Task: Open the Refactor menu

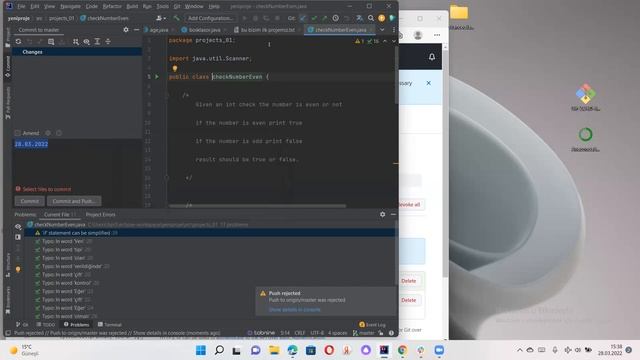Action: 112,7
